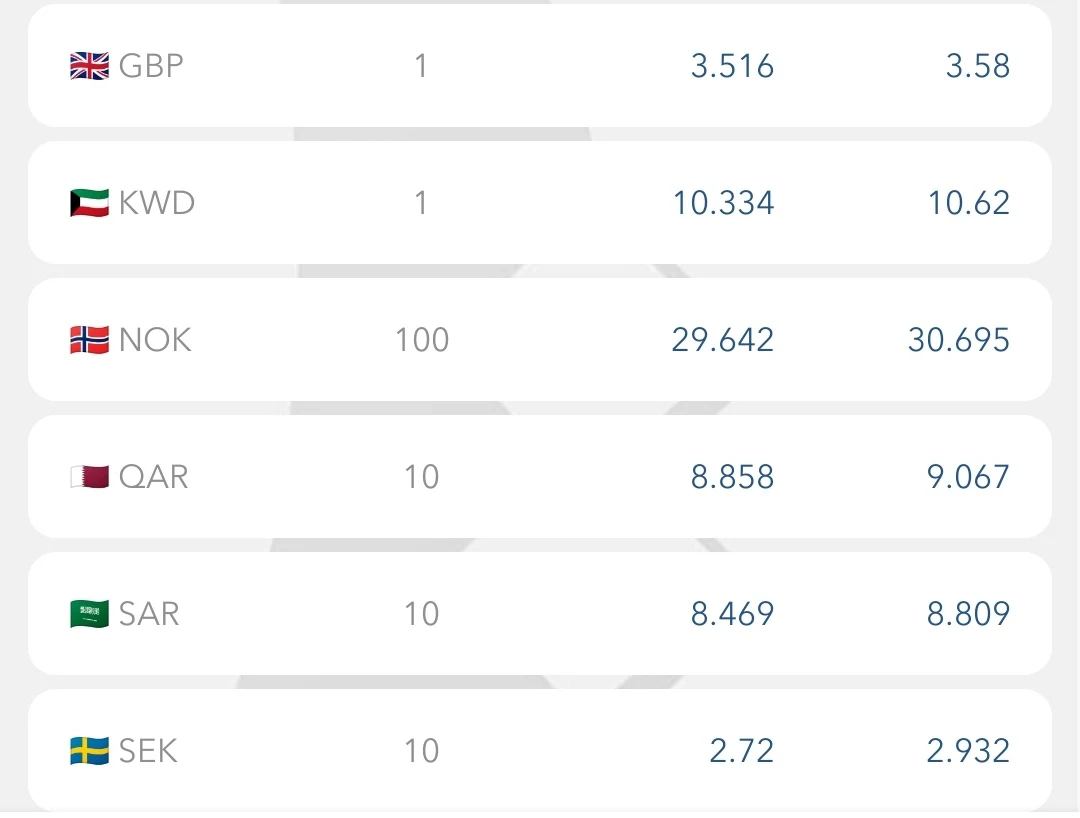Click the Norway flag icon
Viewport: 1080px width, 818px height.
click(x=89, y=341)
